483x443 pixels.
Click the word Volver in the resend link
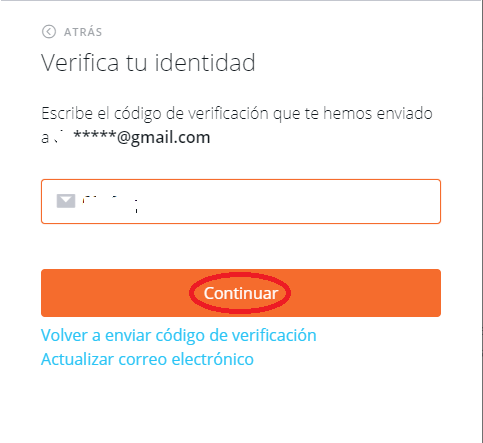64,335
